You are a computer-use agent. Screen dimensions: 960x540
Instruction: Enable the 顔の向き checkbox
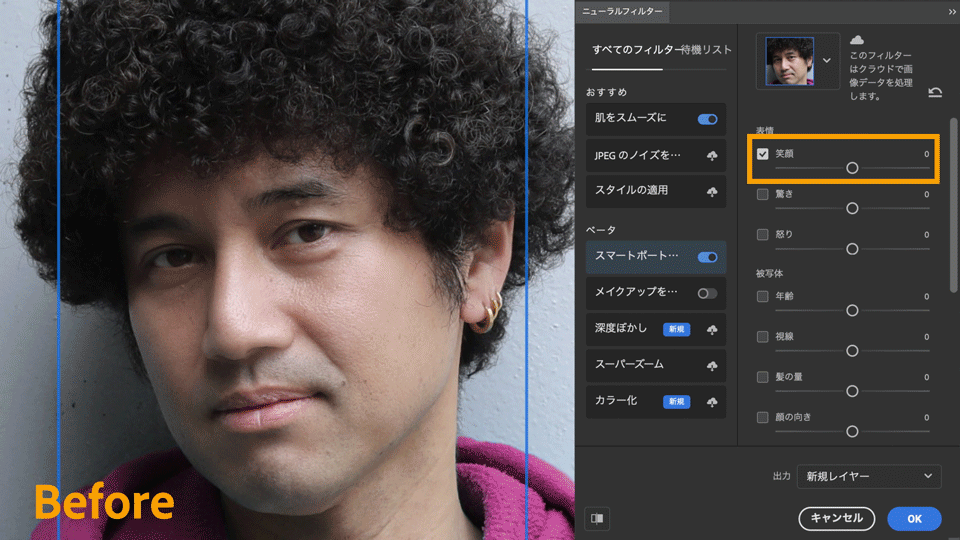click(x=762, y=418)
